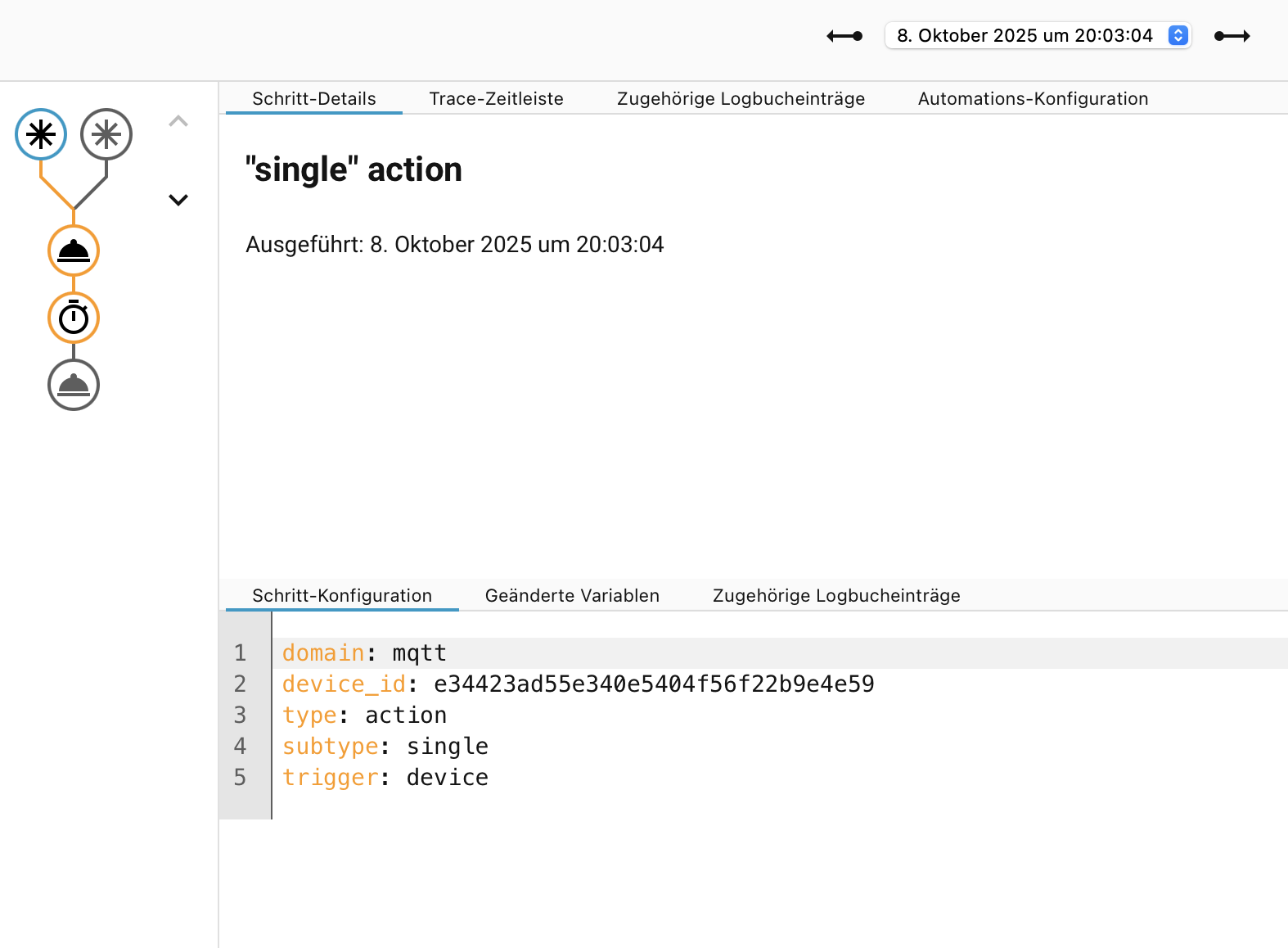This screenshot has width=1288, height=948.
Task: Switch to the Trace-Zeitleiste tab
Action: click(497, 99)
